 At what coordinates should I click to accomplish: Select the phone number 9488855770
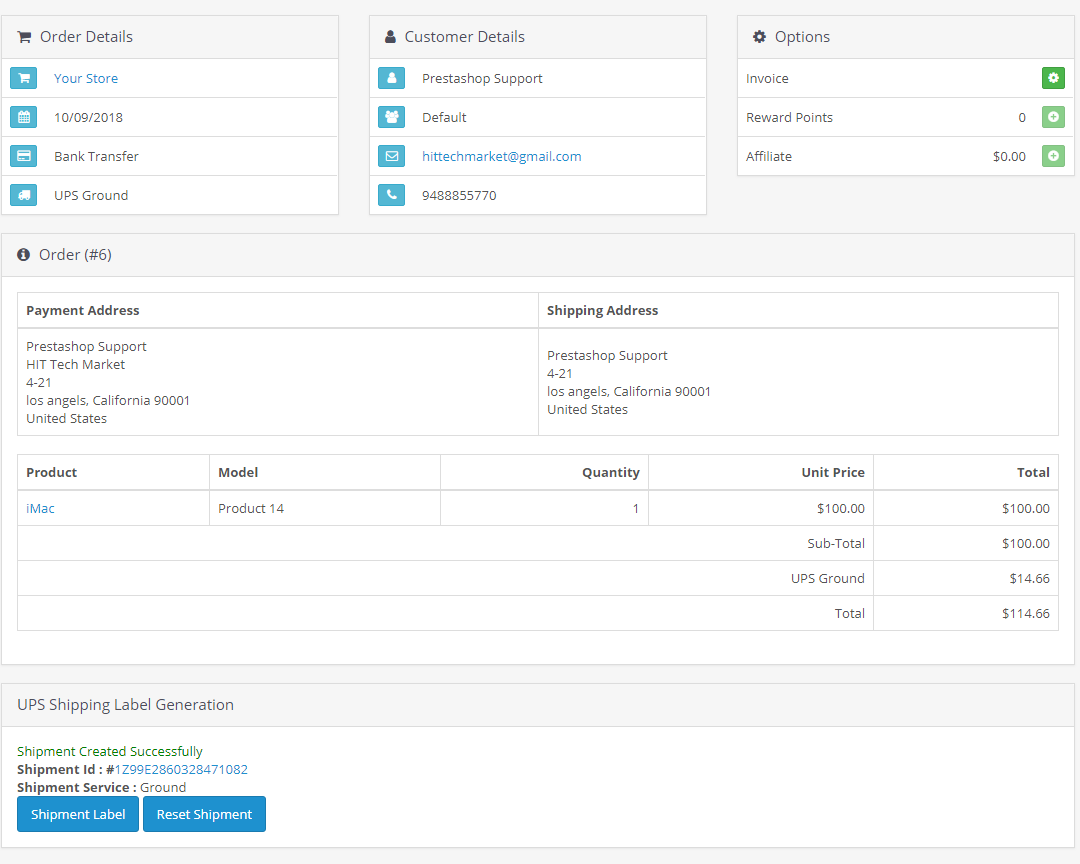(x=459, y=196)
